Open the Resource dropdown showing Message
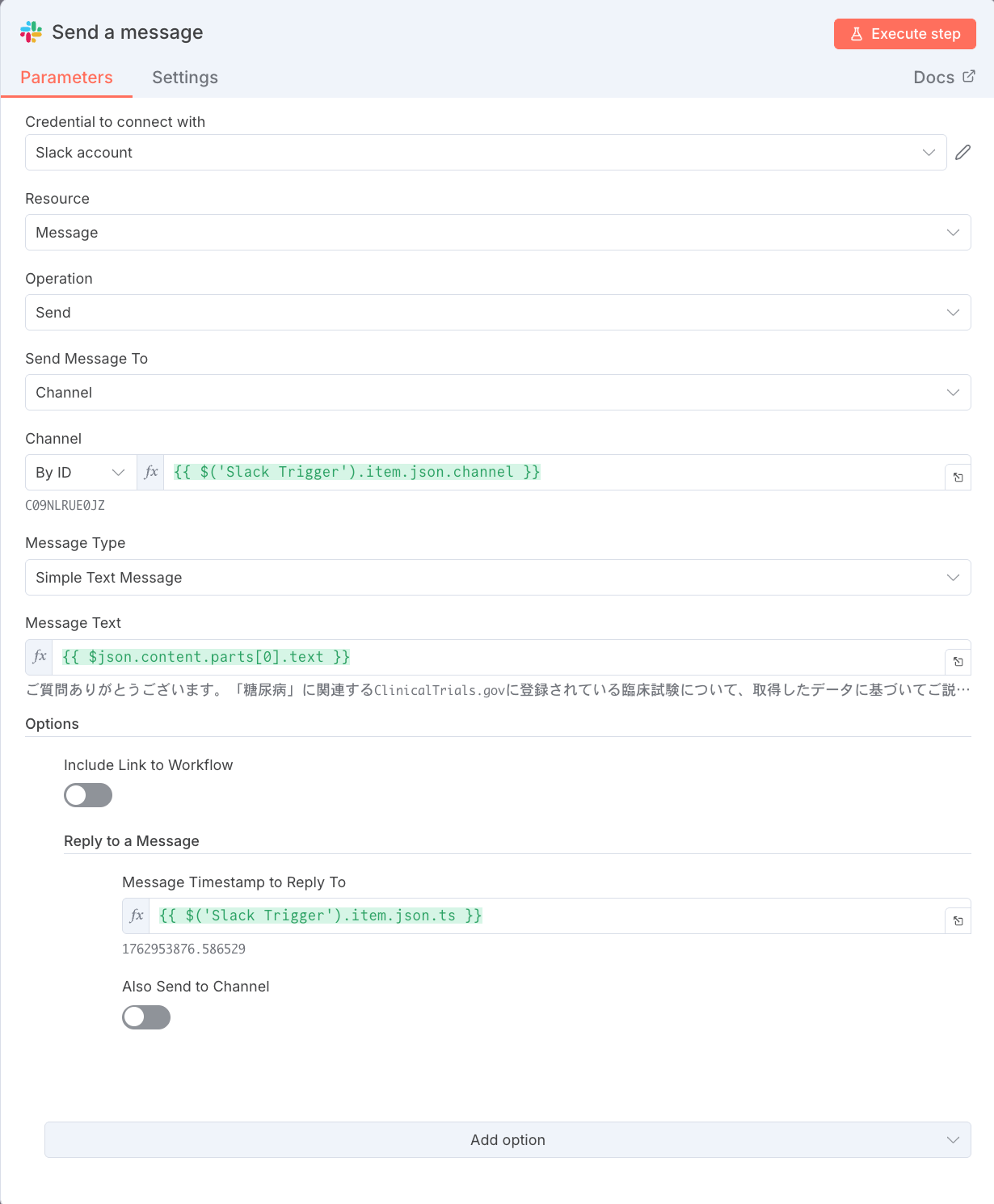 coord(497,233)
